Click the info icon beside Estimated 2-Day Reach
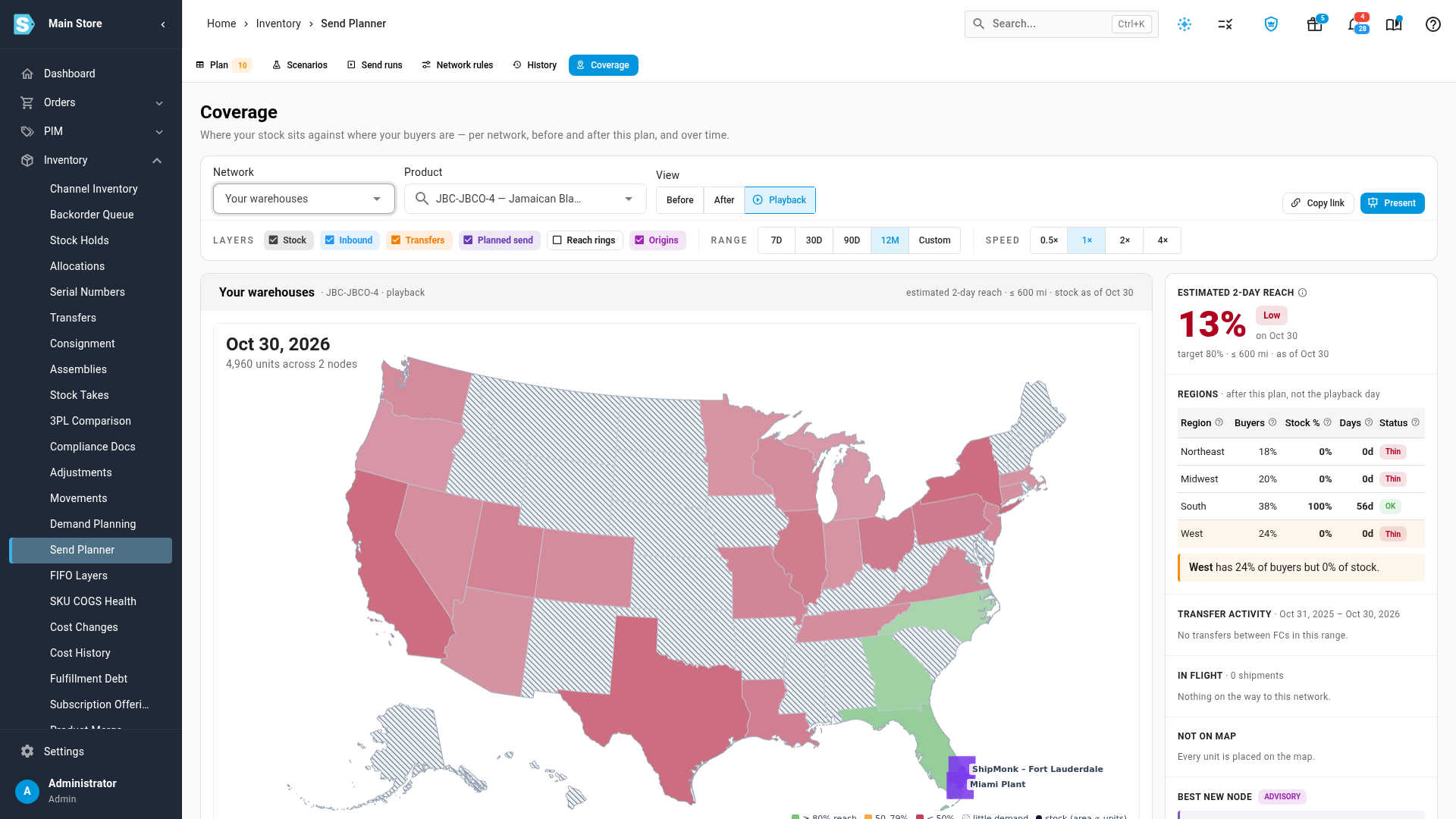This screenshot has width=1456, height=819. point(1303,293)
